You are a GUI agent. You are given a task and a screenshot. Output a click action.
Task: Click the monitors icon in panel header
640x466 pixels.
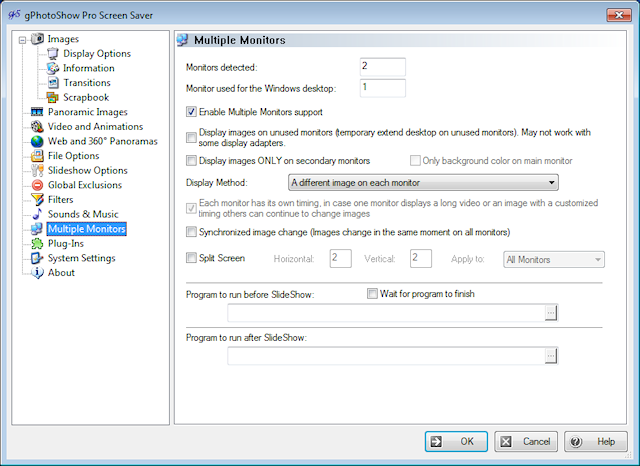pos(182,40)
